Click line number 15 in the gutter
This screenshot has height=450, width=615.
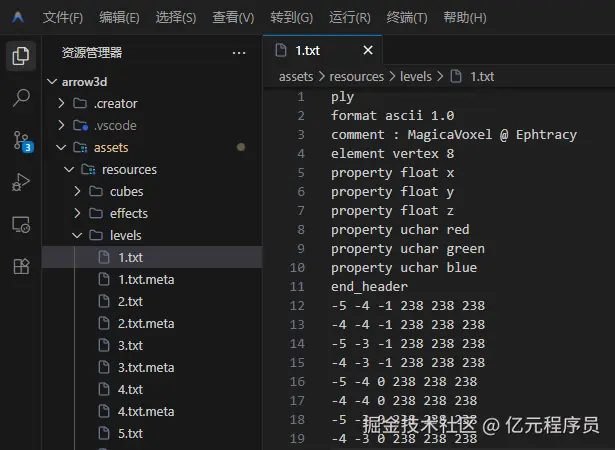click(297, 363)
